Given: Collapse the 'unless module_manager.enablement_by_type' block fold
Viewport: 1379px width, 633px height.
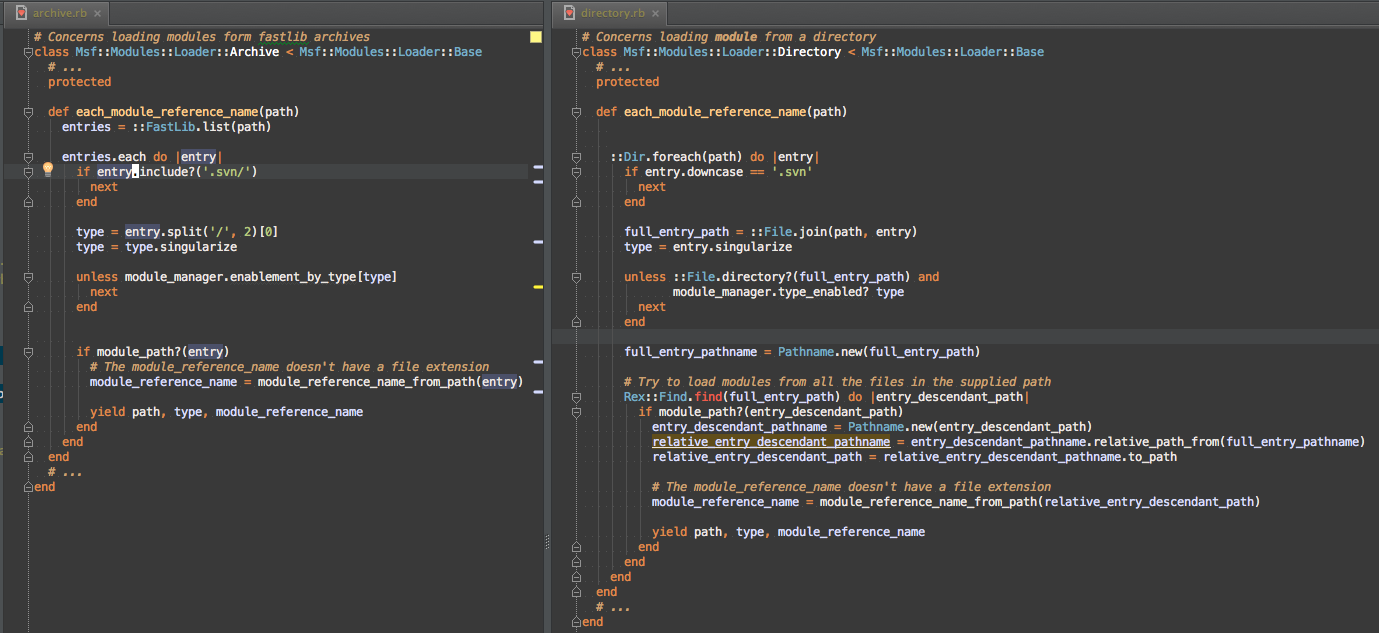Looking at the screenshot, I should [28, 277].
